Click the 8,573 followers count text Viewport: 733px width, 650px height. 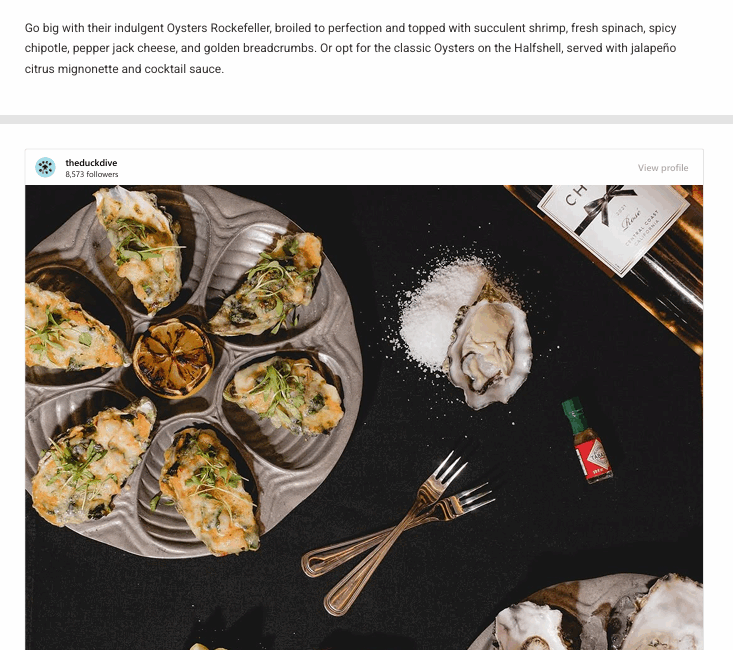[x=92, y=174]
